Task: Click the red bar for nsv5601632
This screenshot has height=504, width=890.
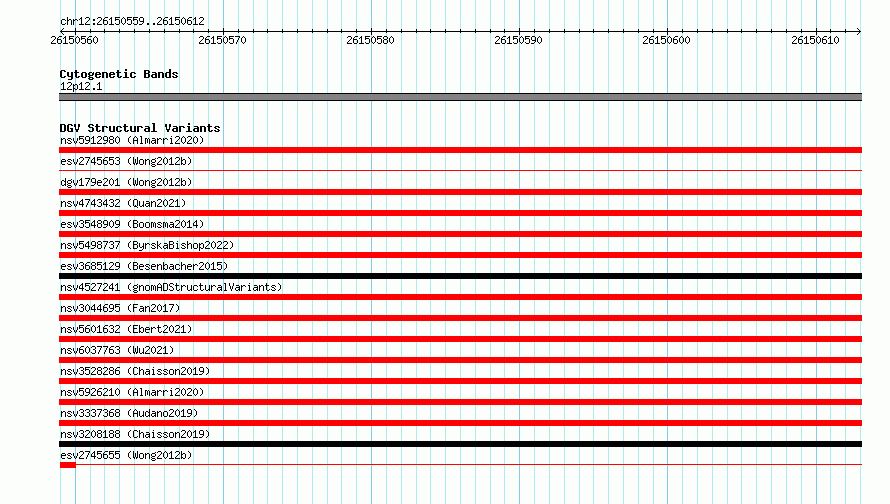Action: 460,339
